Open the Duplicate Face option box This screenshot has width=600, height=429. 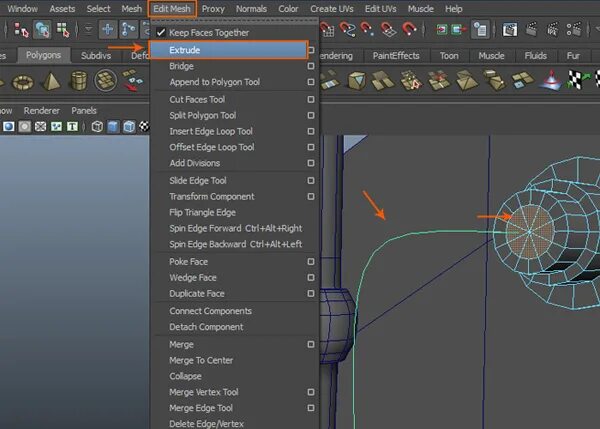tap(311, 294)
